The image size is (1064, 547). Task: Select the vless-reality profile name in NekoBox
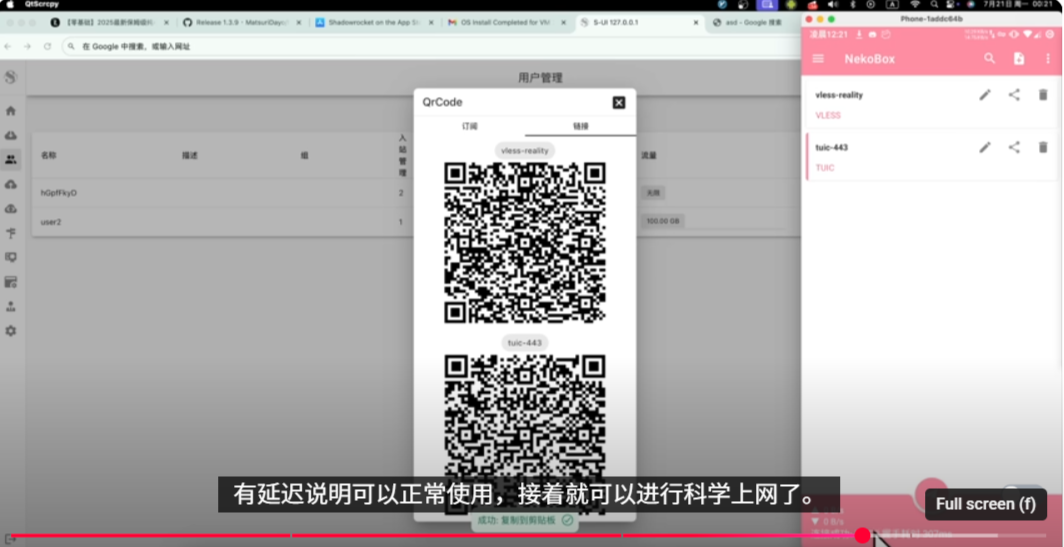click(839, 95)
